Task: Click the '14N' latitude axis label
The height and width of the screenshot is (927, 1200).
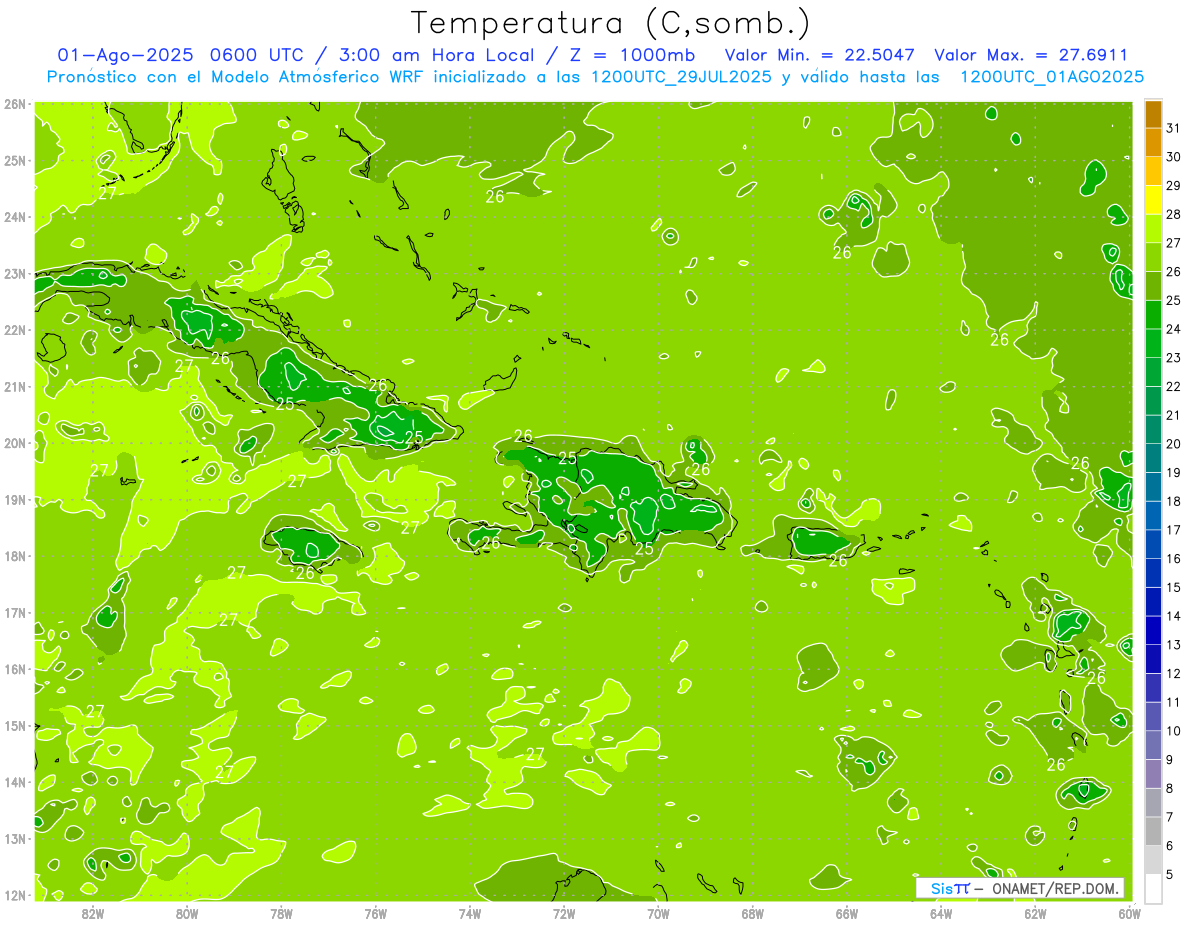Action: tap(15, 782)
